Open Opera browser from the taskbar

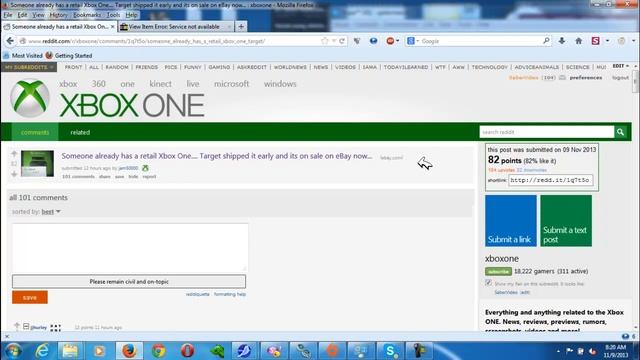(187, 351)
